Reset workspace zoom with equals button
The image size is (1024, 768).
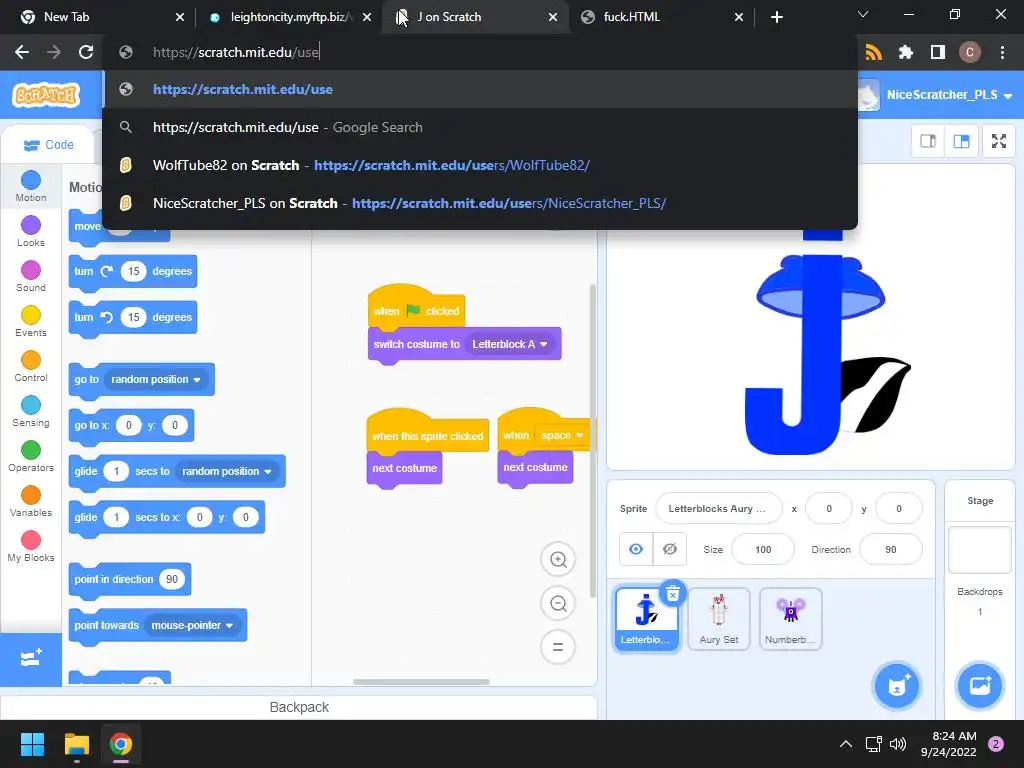[558, 647]
